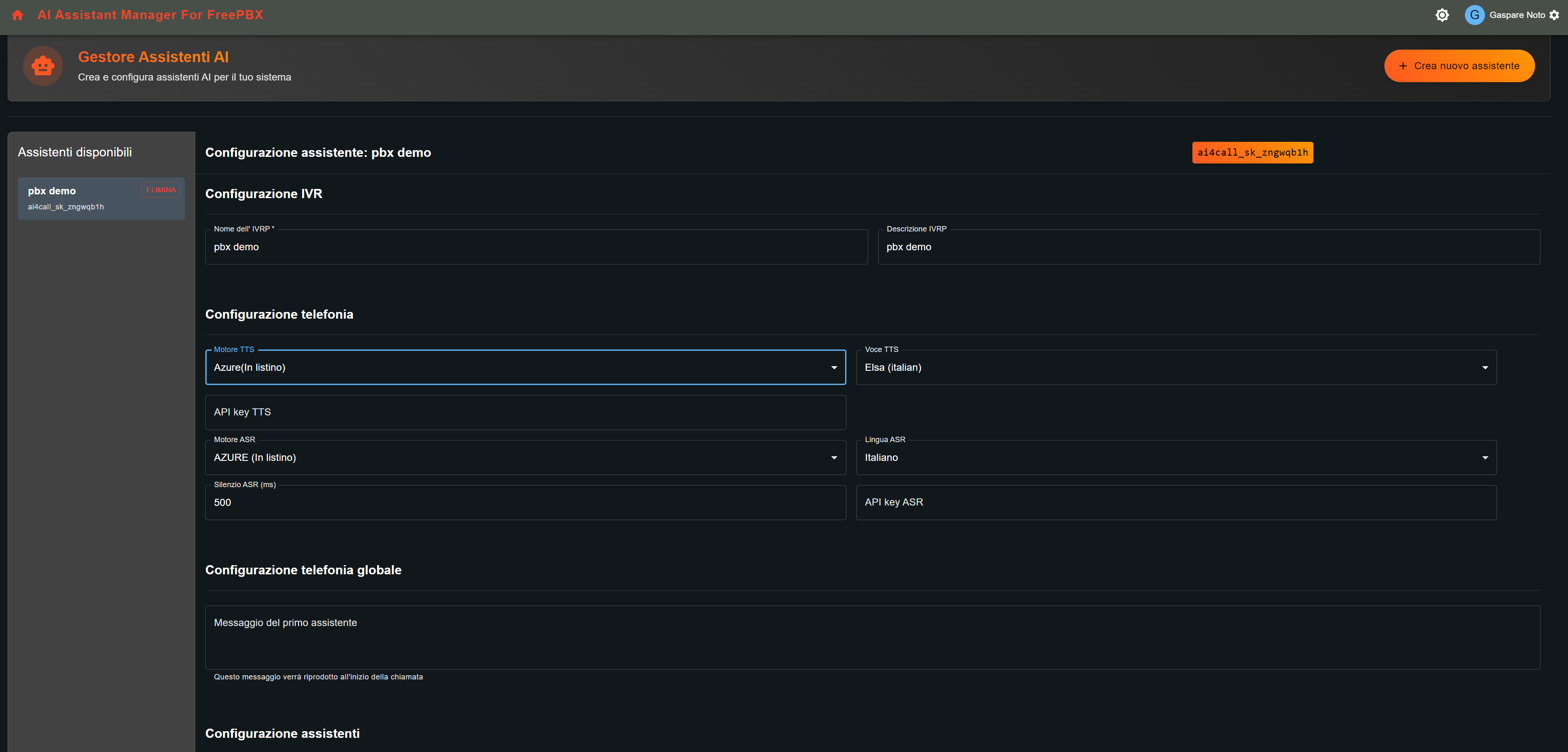Focus the Nome dell' IVRP field
The height and width of the screenshot is (752, 1568).
(536, 247)
